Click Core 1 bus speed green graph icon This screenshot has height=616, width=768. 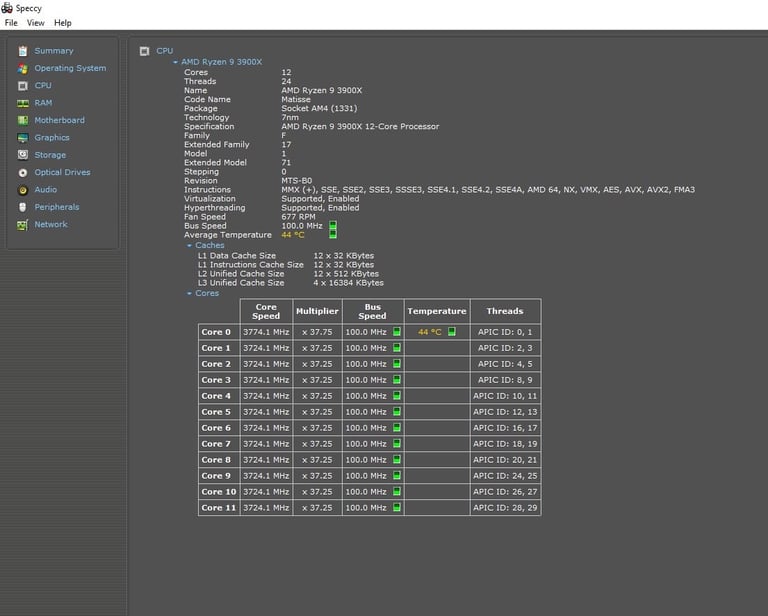coord(397,348)
